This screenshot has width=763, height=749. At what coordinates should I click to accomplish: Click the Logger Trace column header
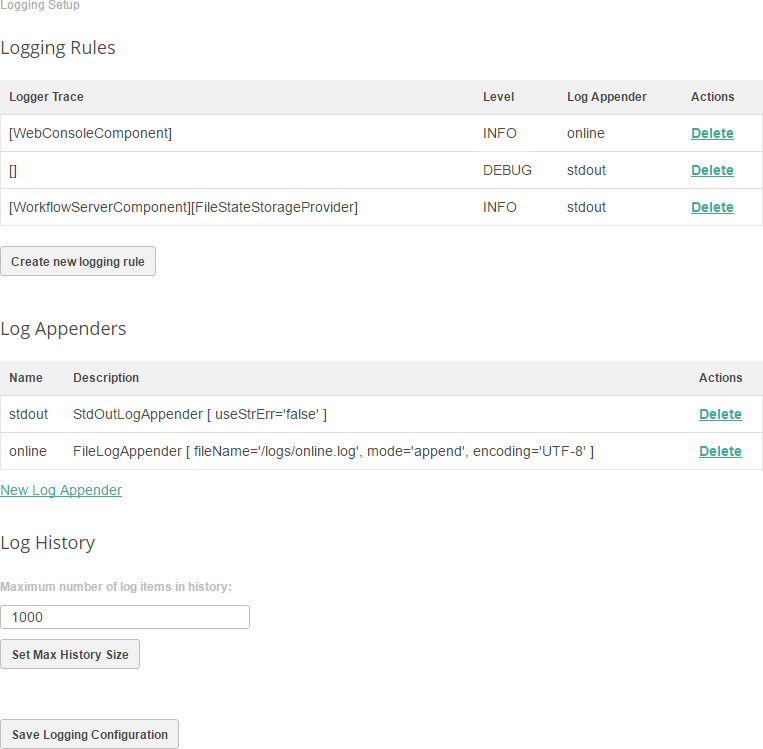tap(46, 97)
